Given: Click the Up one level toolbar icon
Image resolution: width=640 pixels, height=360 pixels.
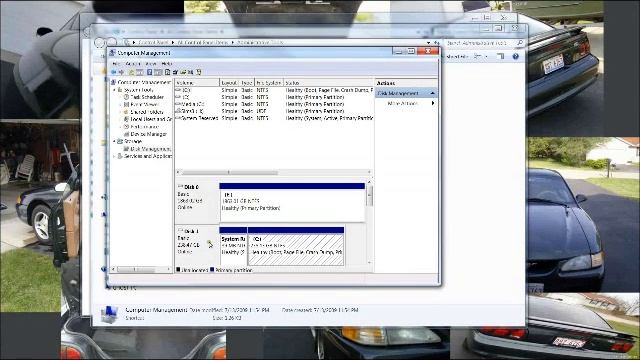Looking at the screenshot, I should [x=131, y=72].
